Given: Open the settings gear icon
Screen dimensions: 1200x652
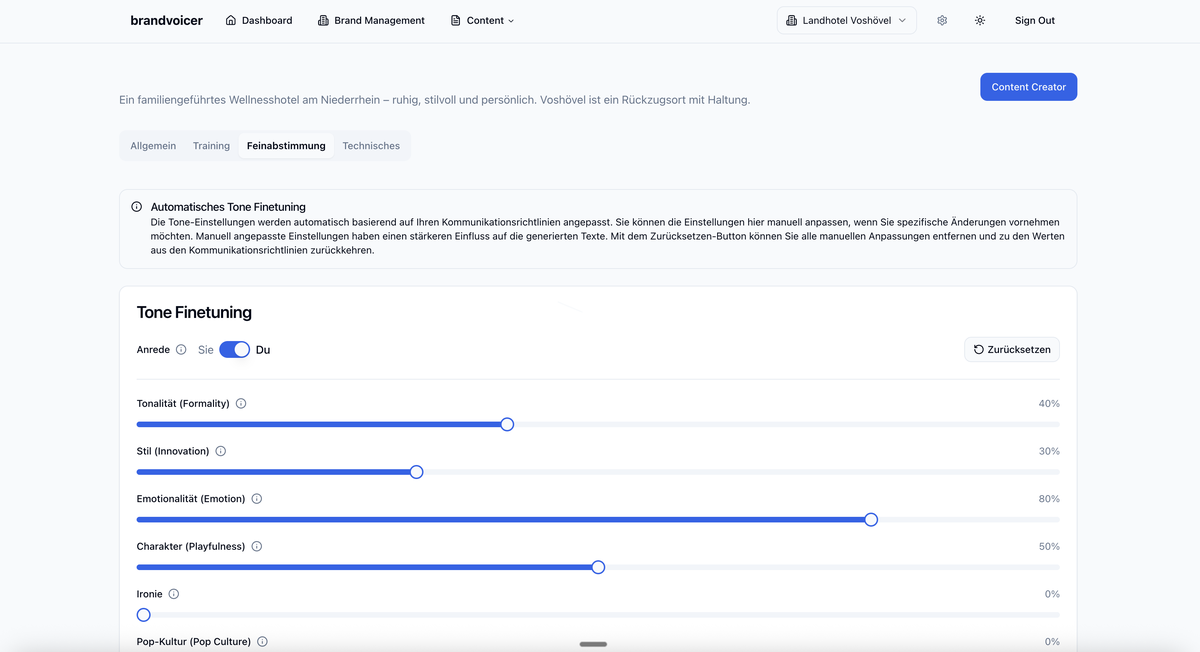Looking at the screenshot, I should [x=941, y=20].
